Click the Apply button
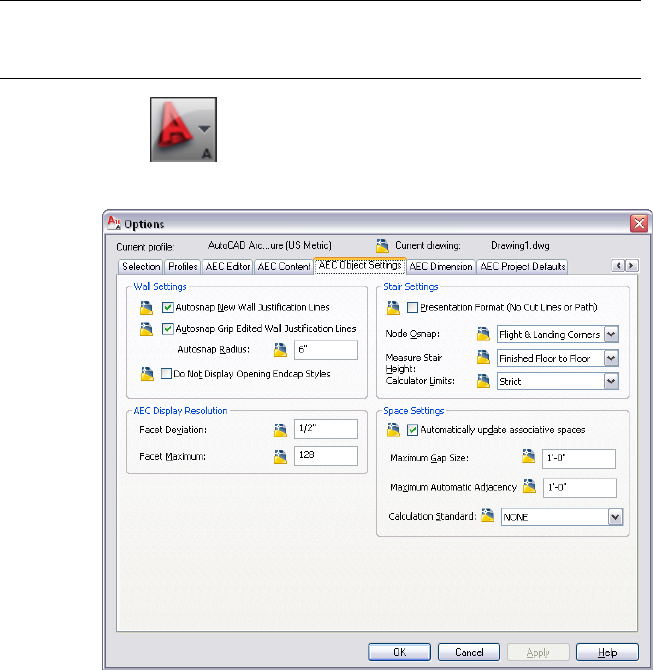The height and width of the screenshot is (670, 653). click(x=538, y=652)
